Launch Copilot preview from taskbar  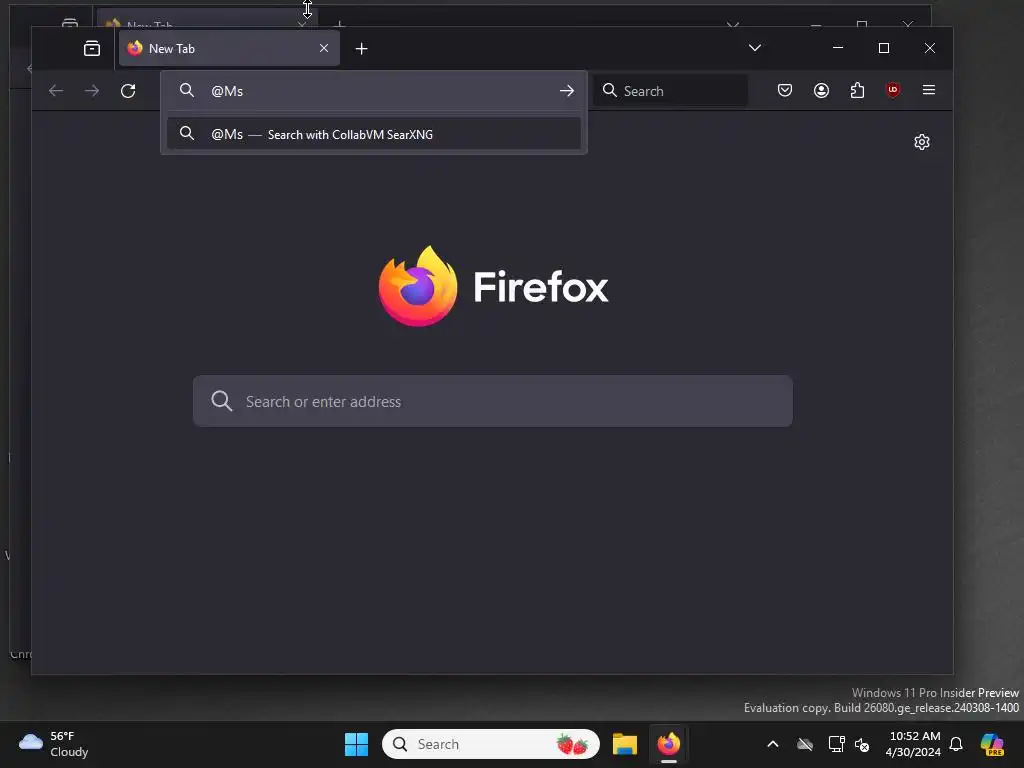click(993, 744)
